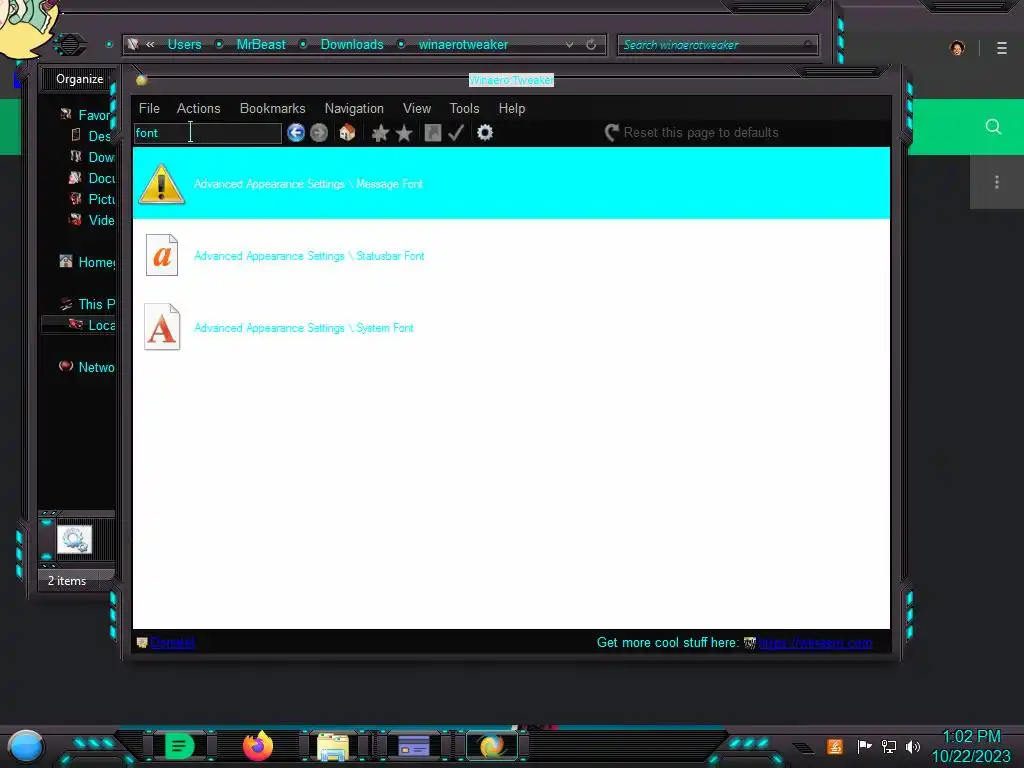Click the refresh icon in Explorer address bar
Viewport: 1024px width, 768px height.
(x=591, y=44)
